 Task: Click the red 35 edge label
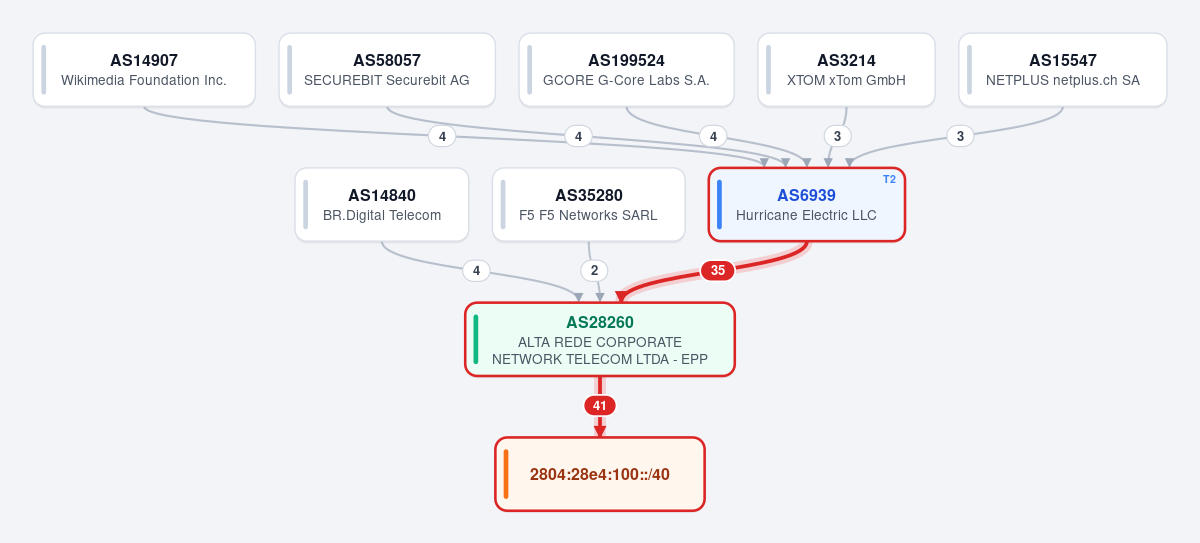pos(718,270)
